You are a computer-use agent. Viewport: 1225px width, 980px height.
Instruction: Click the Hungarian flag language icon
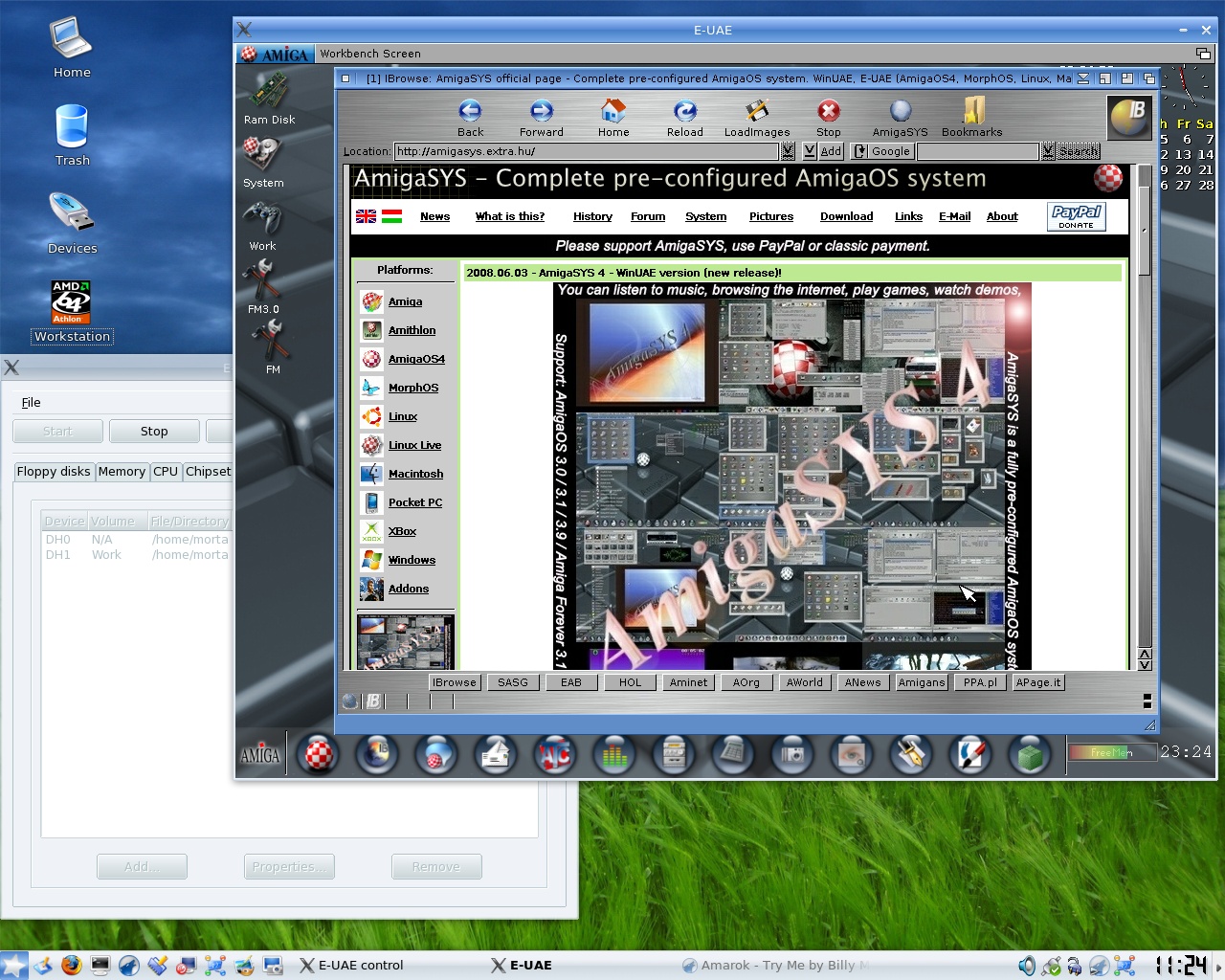point(391,216)
